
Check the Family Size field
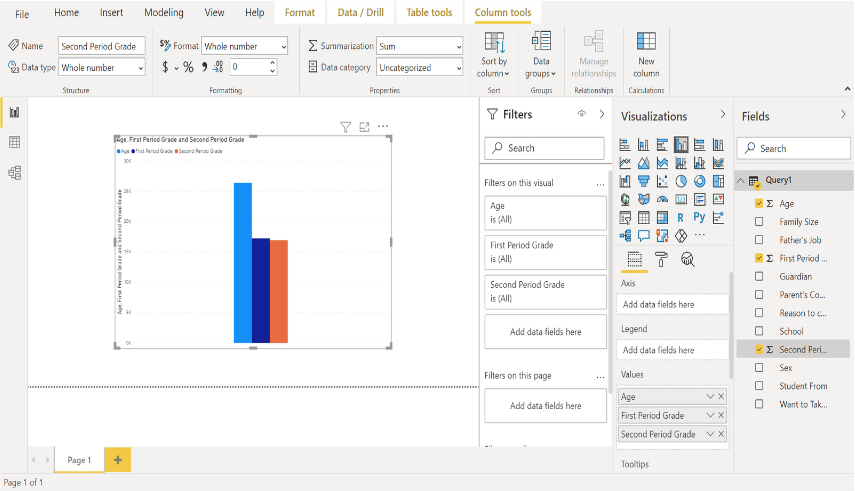click(759, 222)
